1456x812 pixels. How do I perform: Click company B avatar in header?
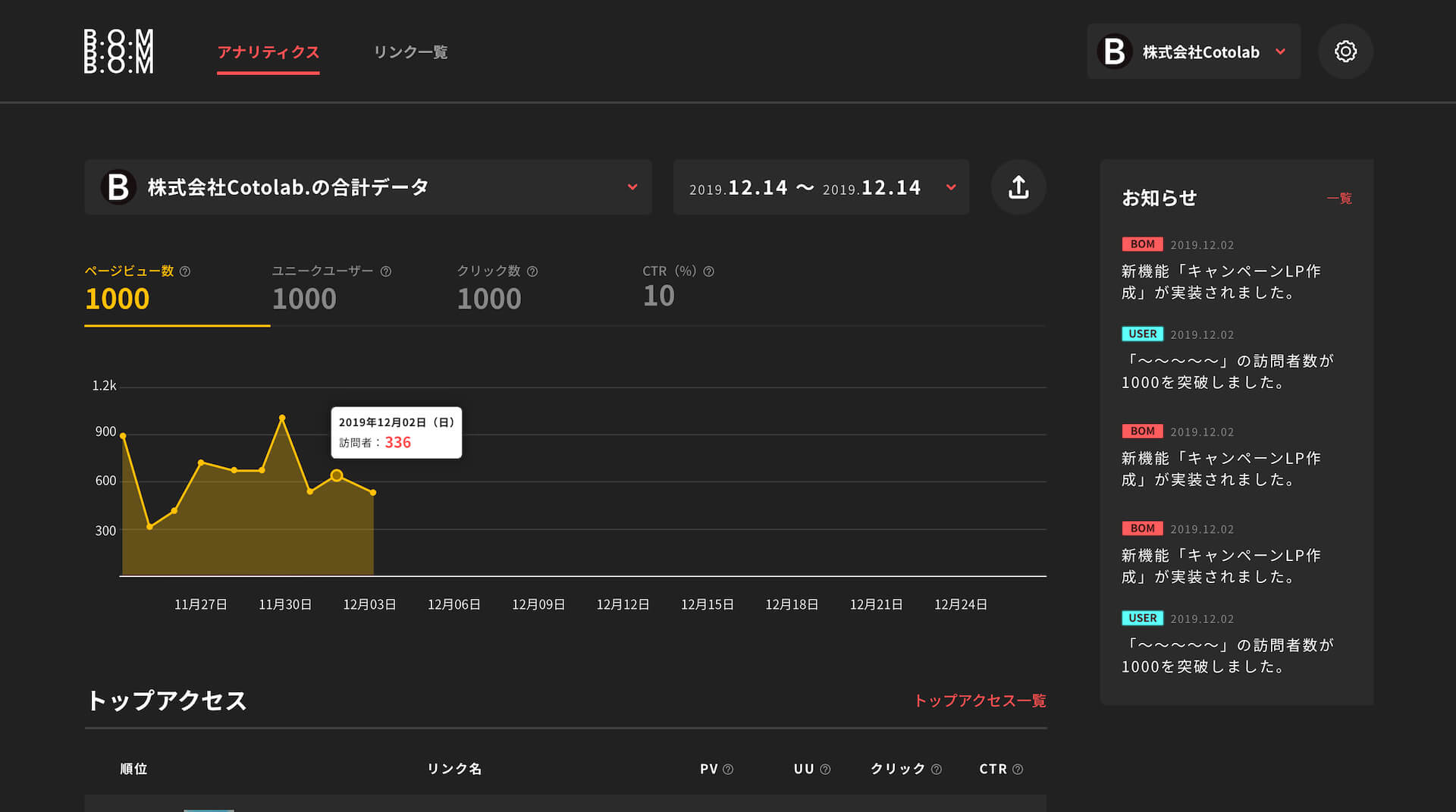tap(1115, 52)
